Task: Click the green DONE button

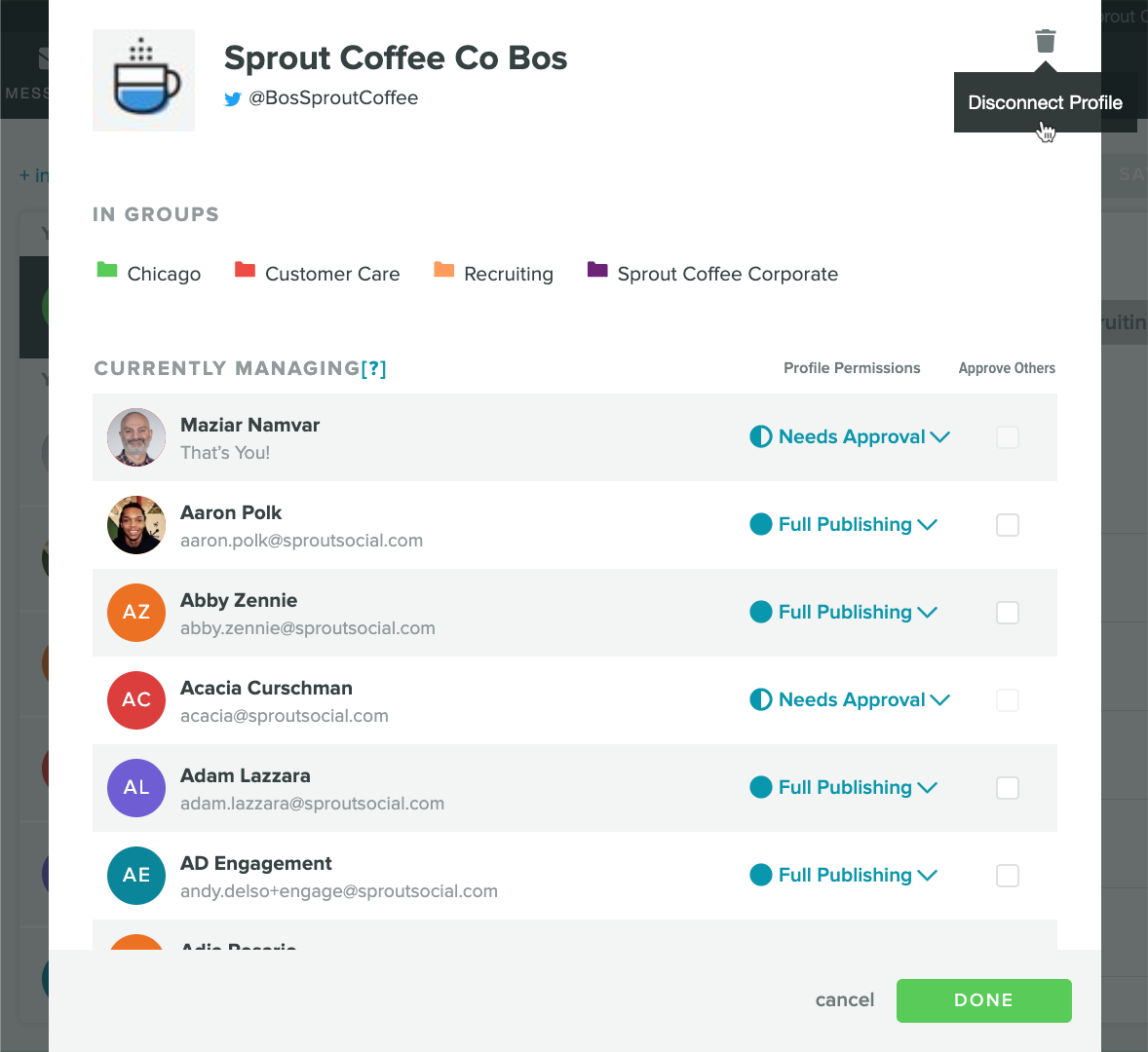Action: (983, 1000)
